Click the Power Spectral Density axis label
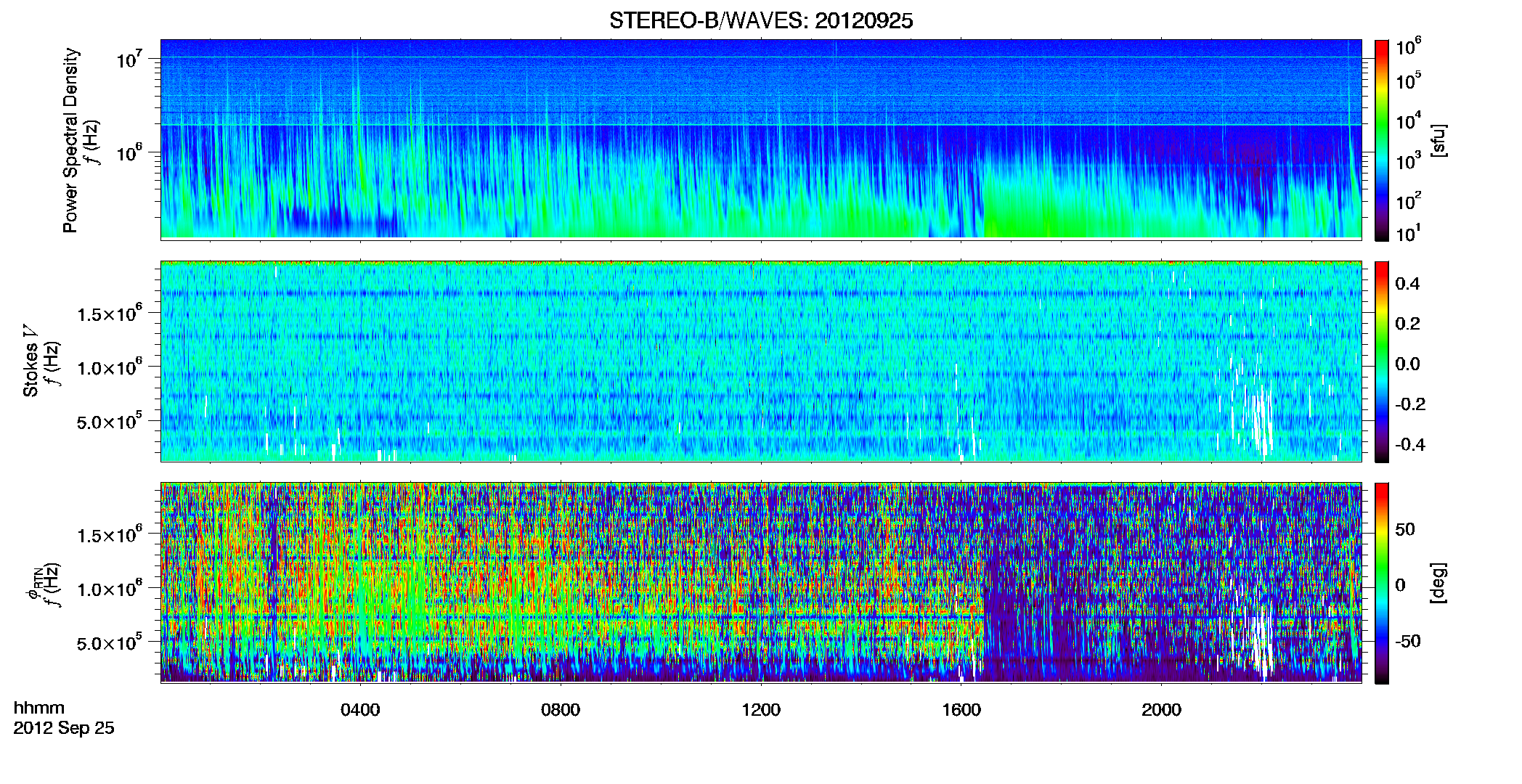The height and width of the screenshot is (784, 1522). pos(70,140)
